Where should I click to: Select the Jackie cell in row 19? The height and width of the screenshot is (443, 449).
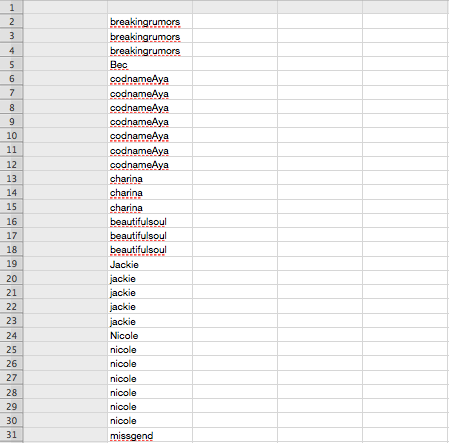pyautogui.click(x=150, y=264)
